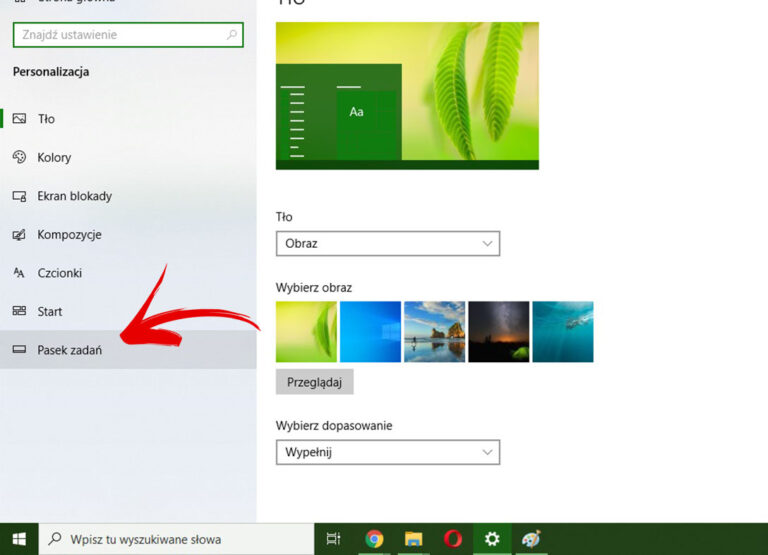Click the desktop background preview image
768x555 pixels.
point(408,96)
